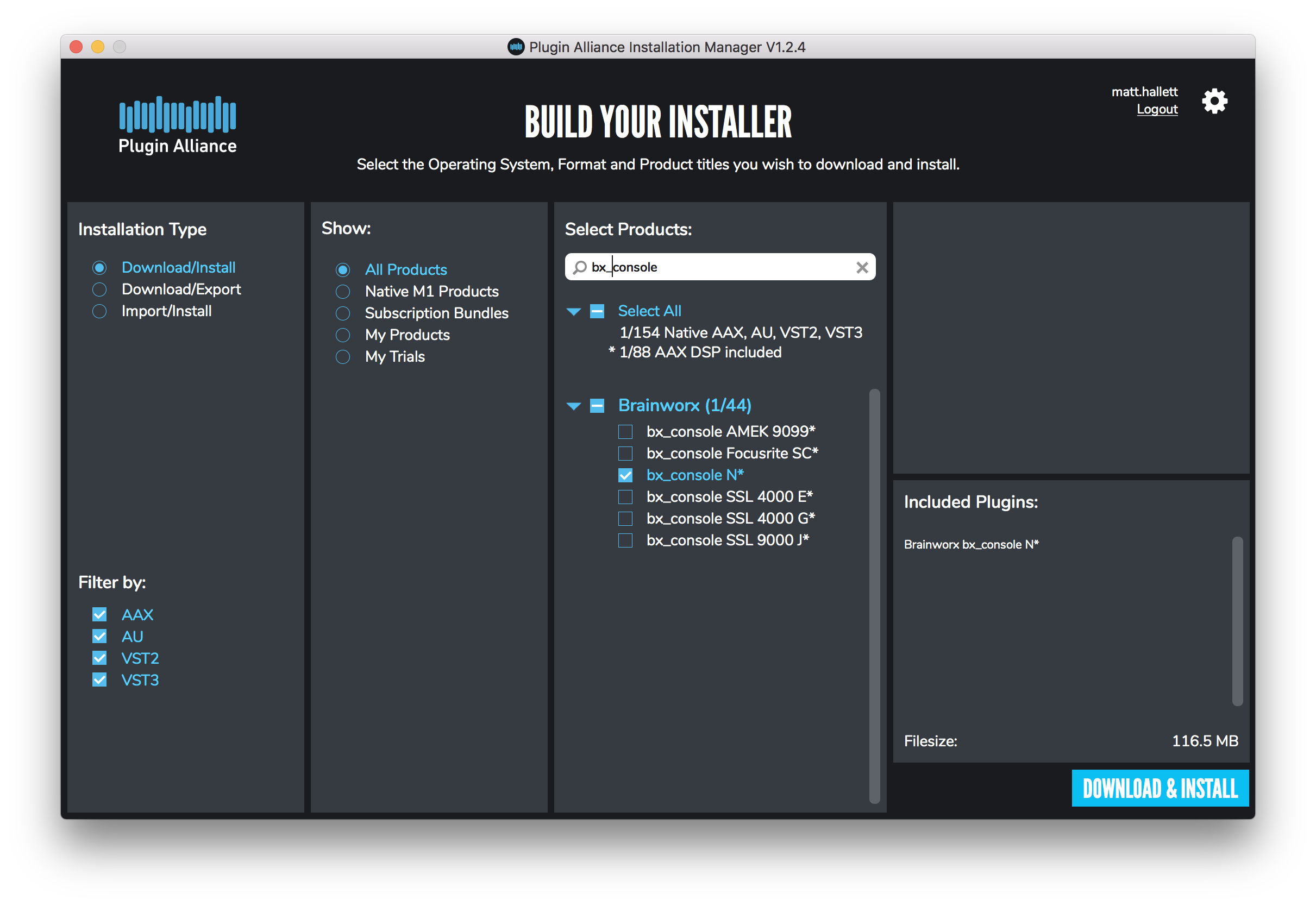Uncheck the bx_console N checkbox
1316x906 pixels.
click(625, 475)
